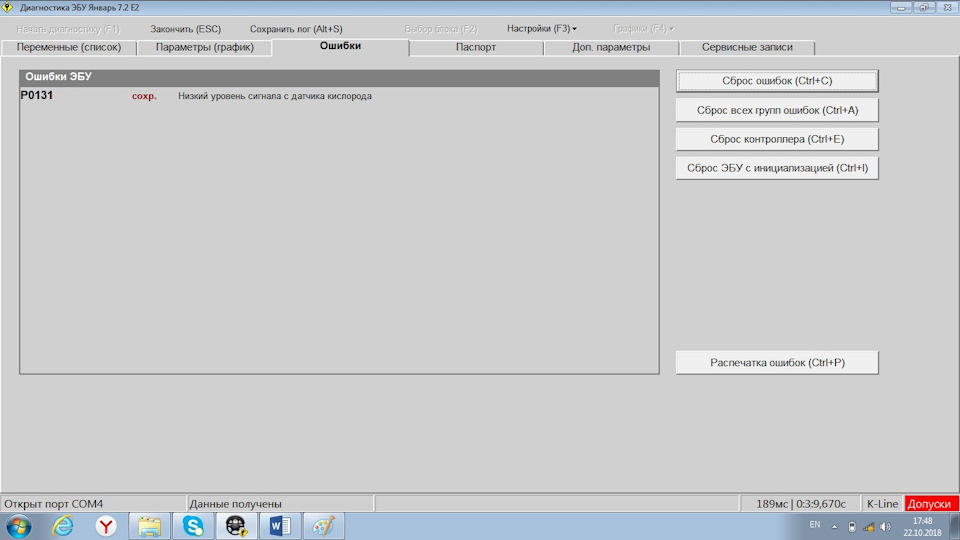
Task: Click Выбор блока (F2)
Action: point(441,29)
